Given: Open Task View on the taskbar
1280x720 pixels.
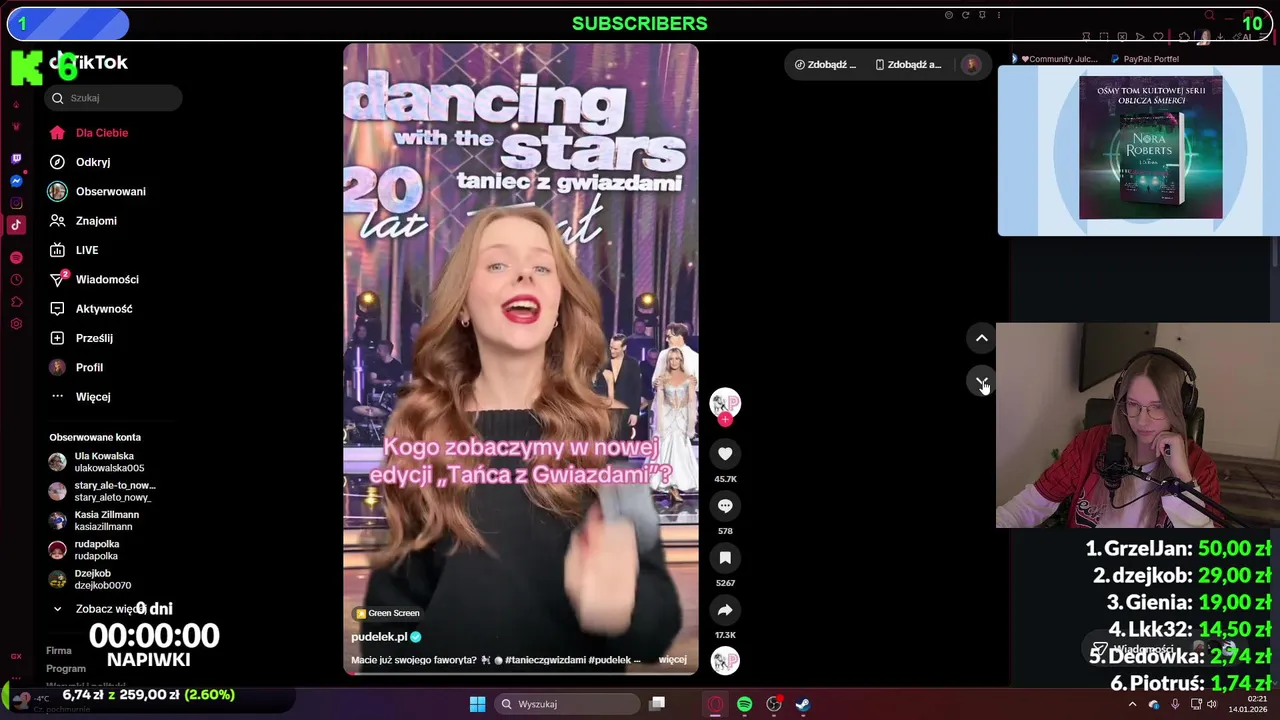Looking at the screenshot, I should 657,704.
